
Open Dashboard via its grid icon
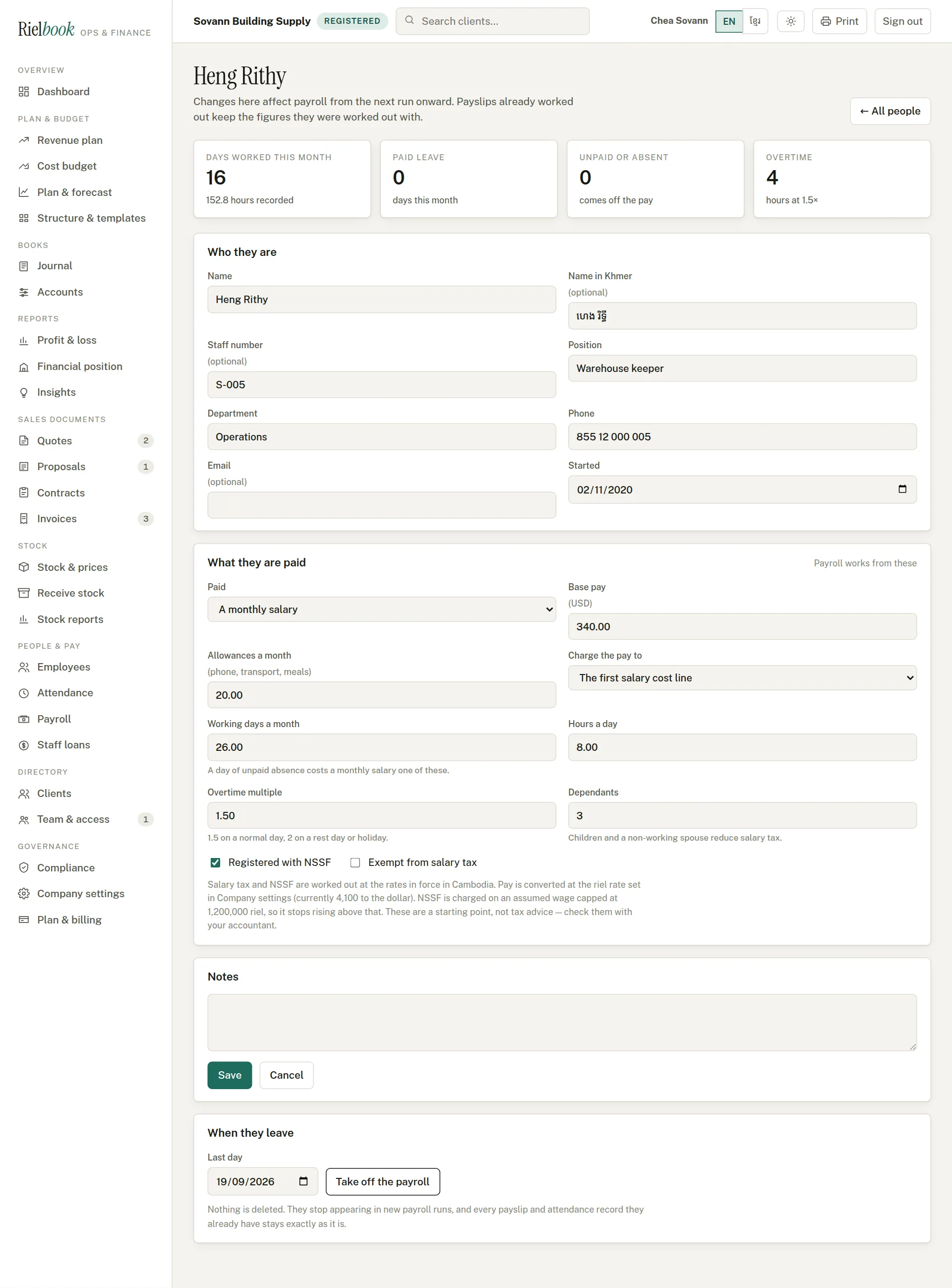coord(24,92)
